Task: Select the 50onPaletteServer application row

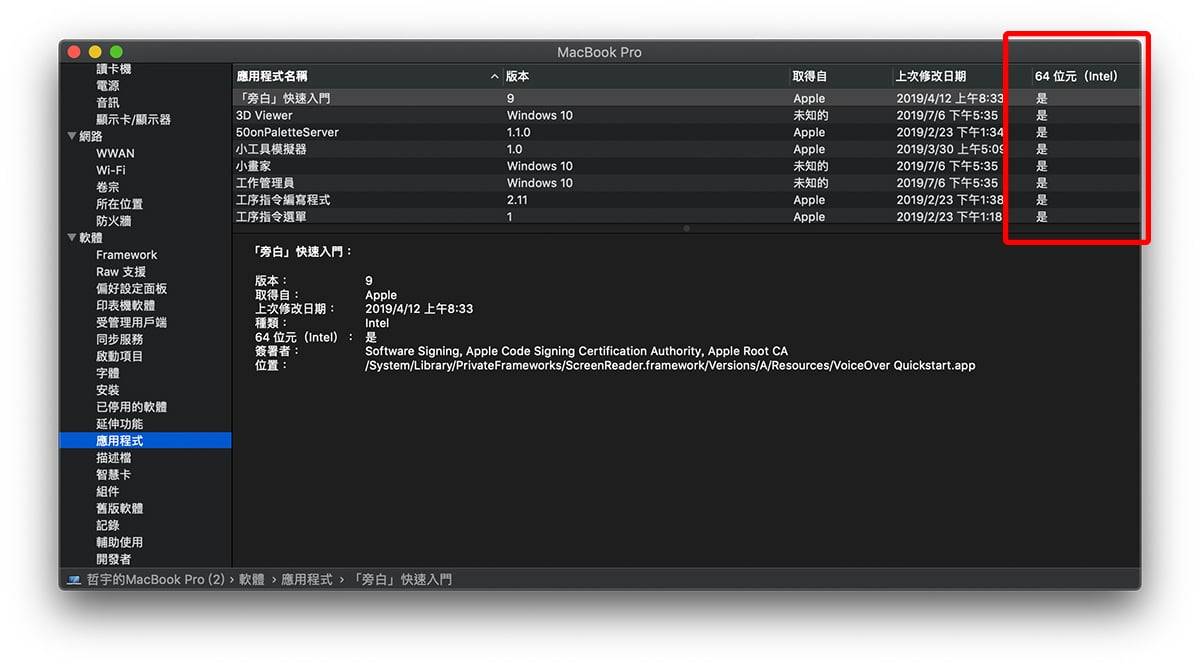Action: pos(686,132)
